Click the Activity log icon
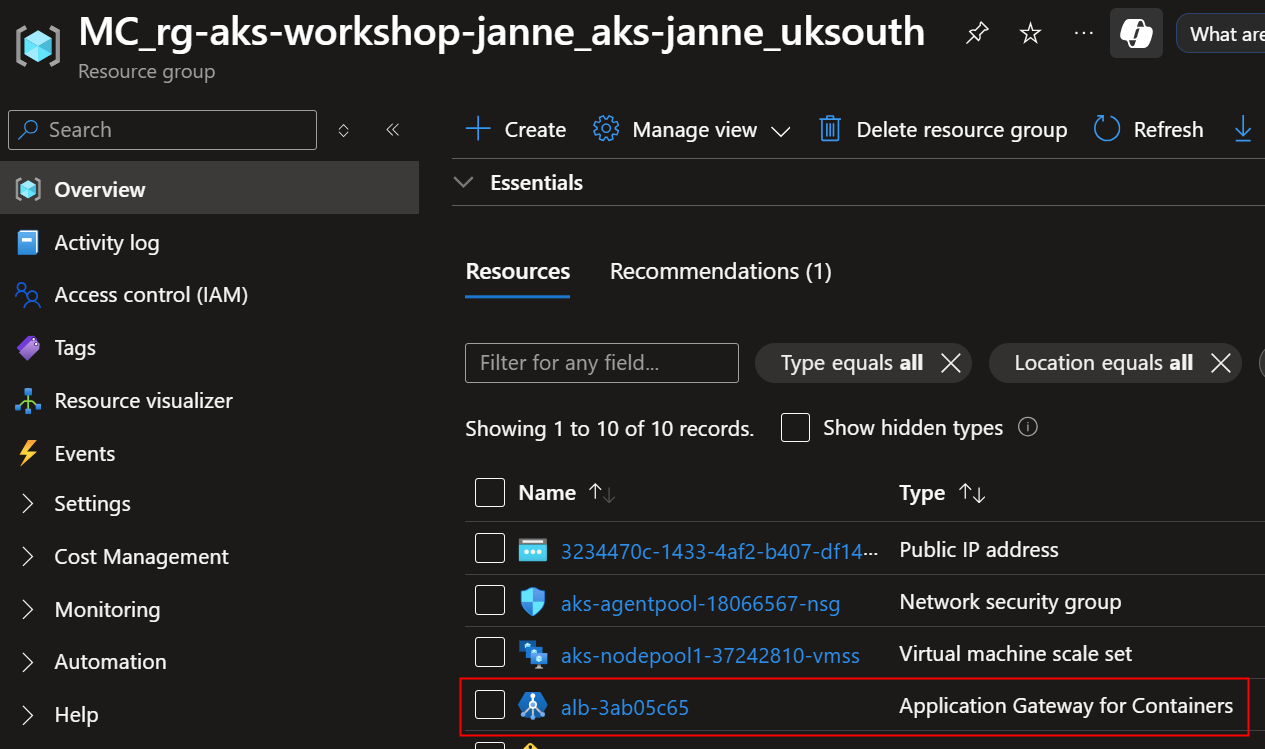This screenshot has width=1265, height=749. (x=28, y=242)
